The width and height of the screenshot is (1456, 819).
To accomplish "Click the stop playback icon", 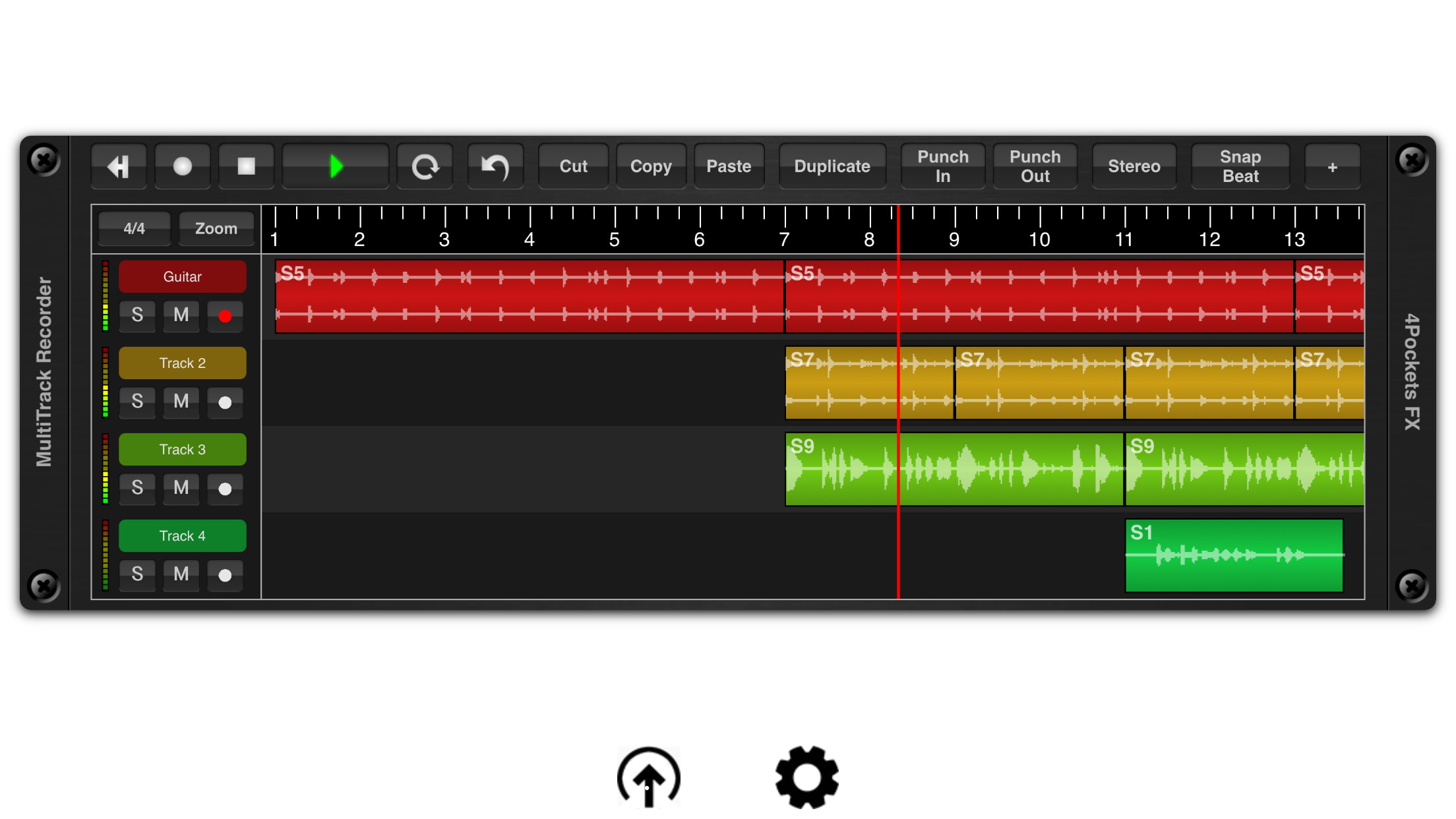I will pyautogui.click(x=246, y=166).
